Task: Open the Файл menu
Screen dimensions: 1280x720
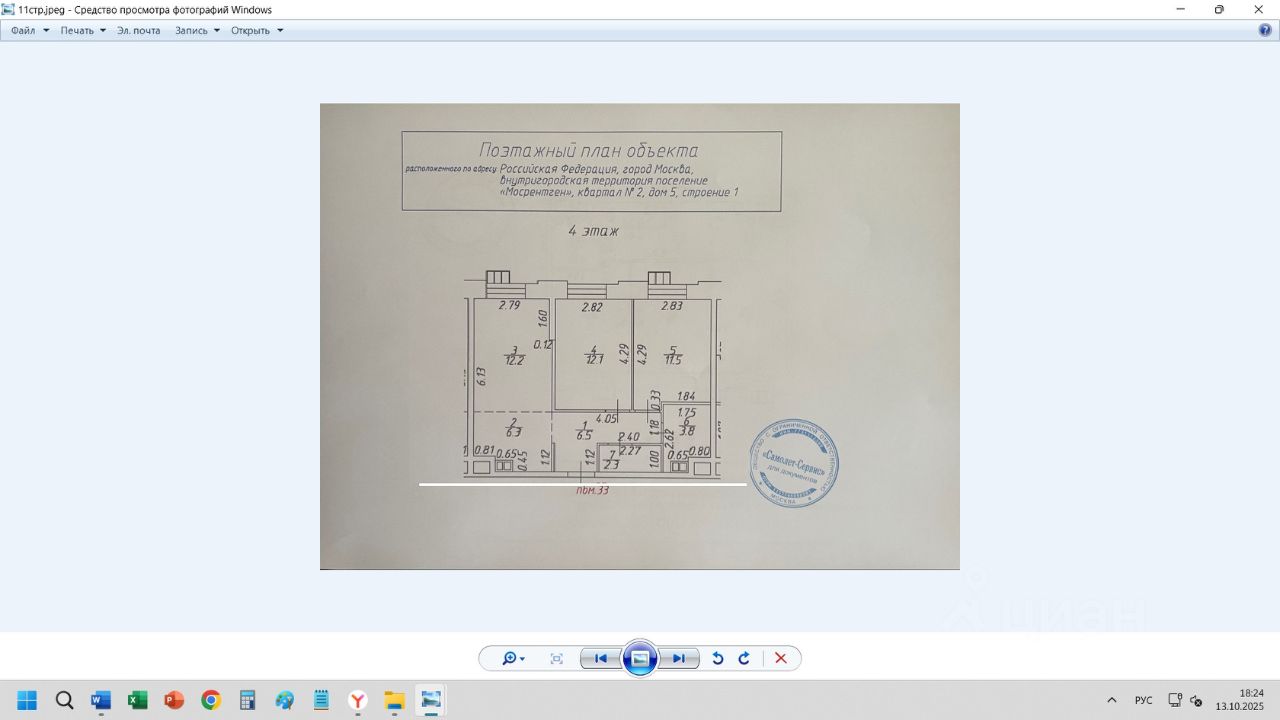Action: tap(30, 30)
